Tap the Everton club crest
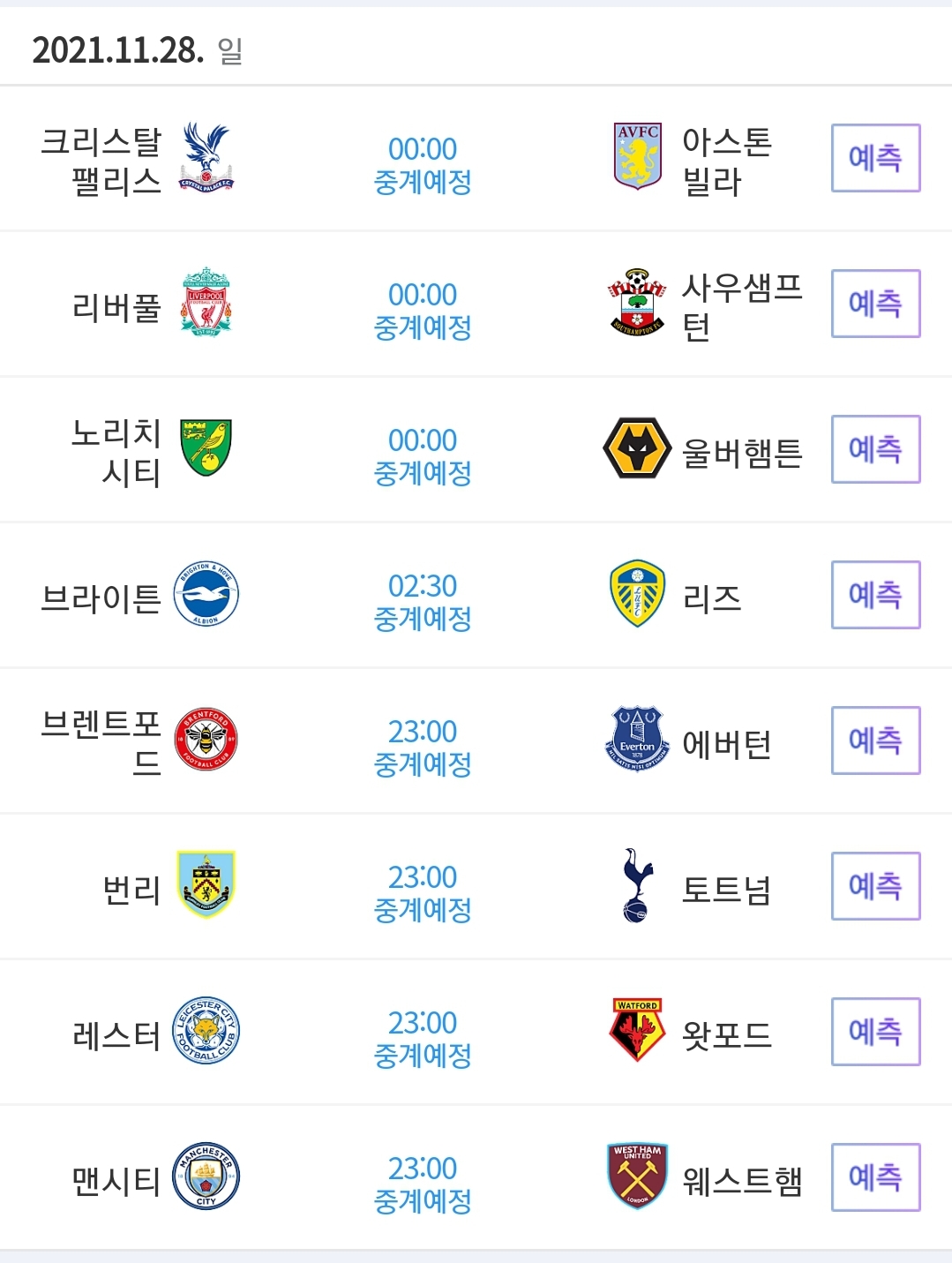 coord(637,739)
